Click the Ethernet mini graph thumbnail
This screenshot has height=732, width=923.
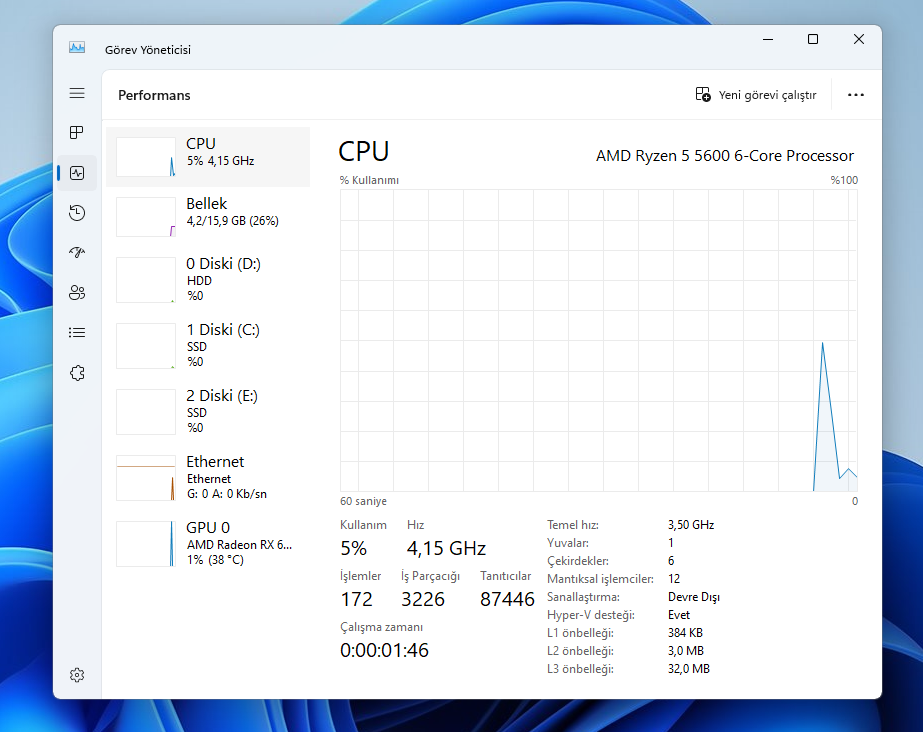(x=146, y=478)
